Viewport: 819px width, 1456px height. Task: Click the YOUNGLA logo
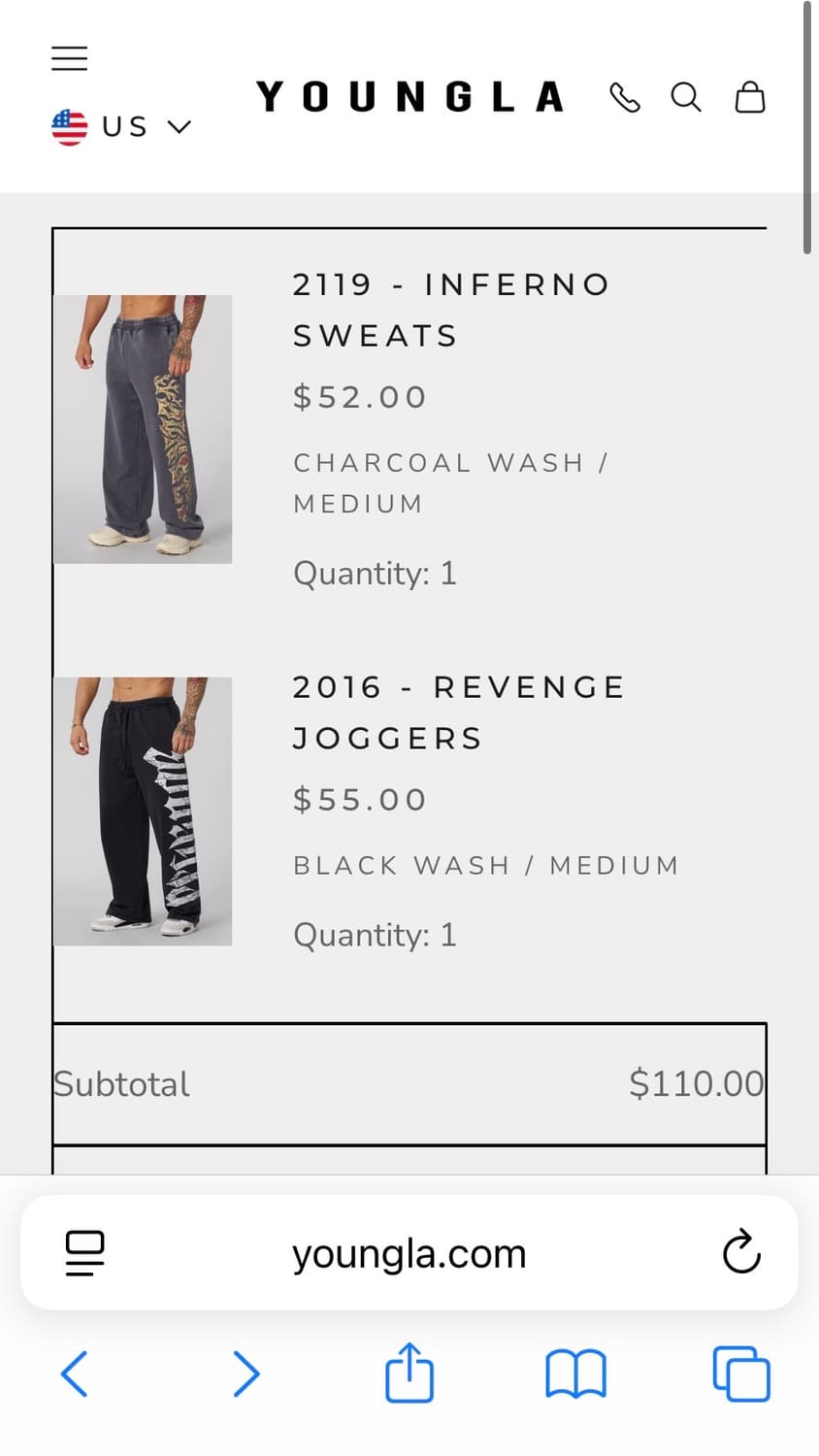click(x=409, y=97)
